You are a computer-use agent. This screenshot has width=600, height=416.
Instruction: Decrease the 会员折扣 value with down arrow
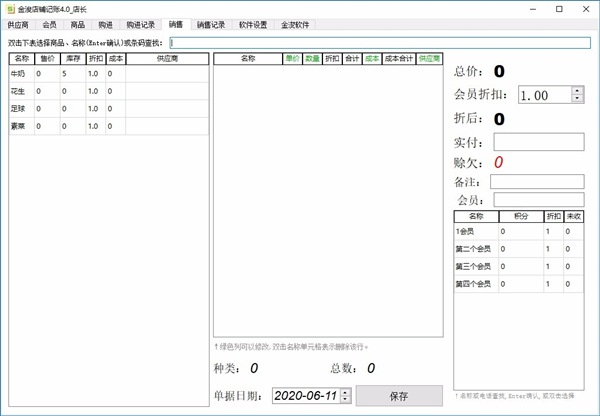coord(577,99)
